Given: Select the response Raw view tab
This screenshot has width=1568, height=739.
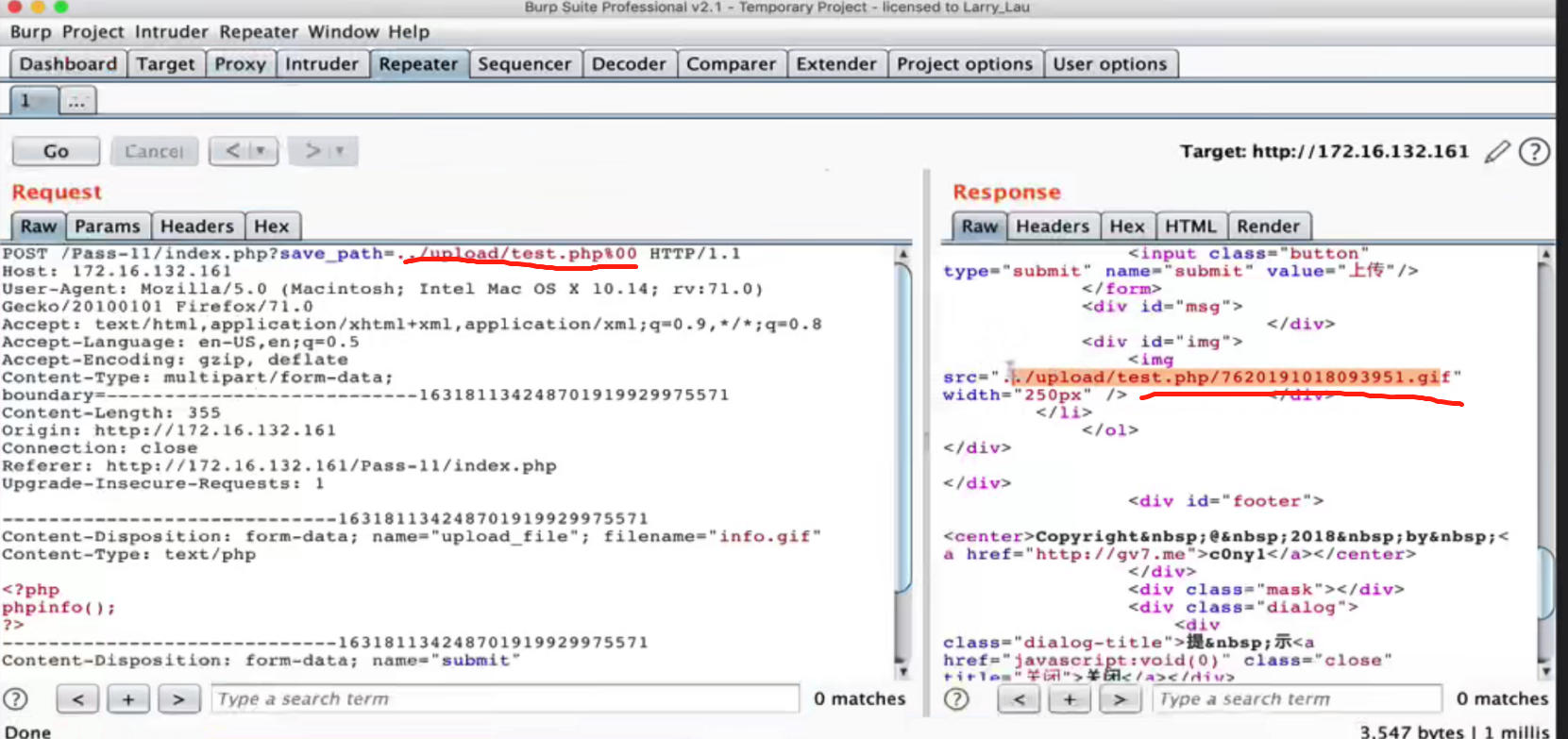Looking at the screenshot, I should point(980,227).
